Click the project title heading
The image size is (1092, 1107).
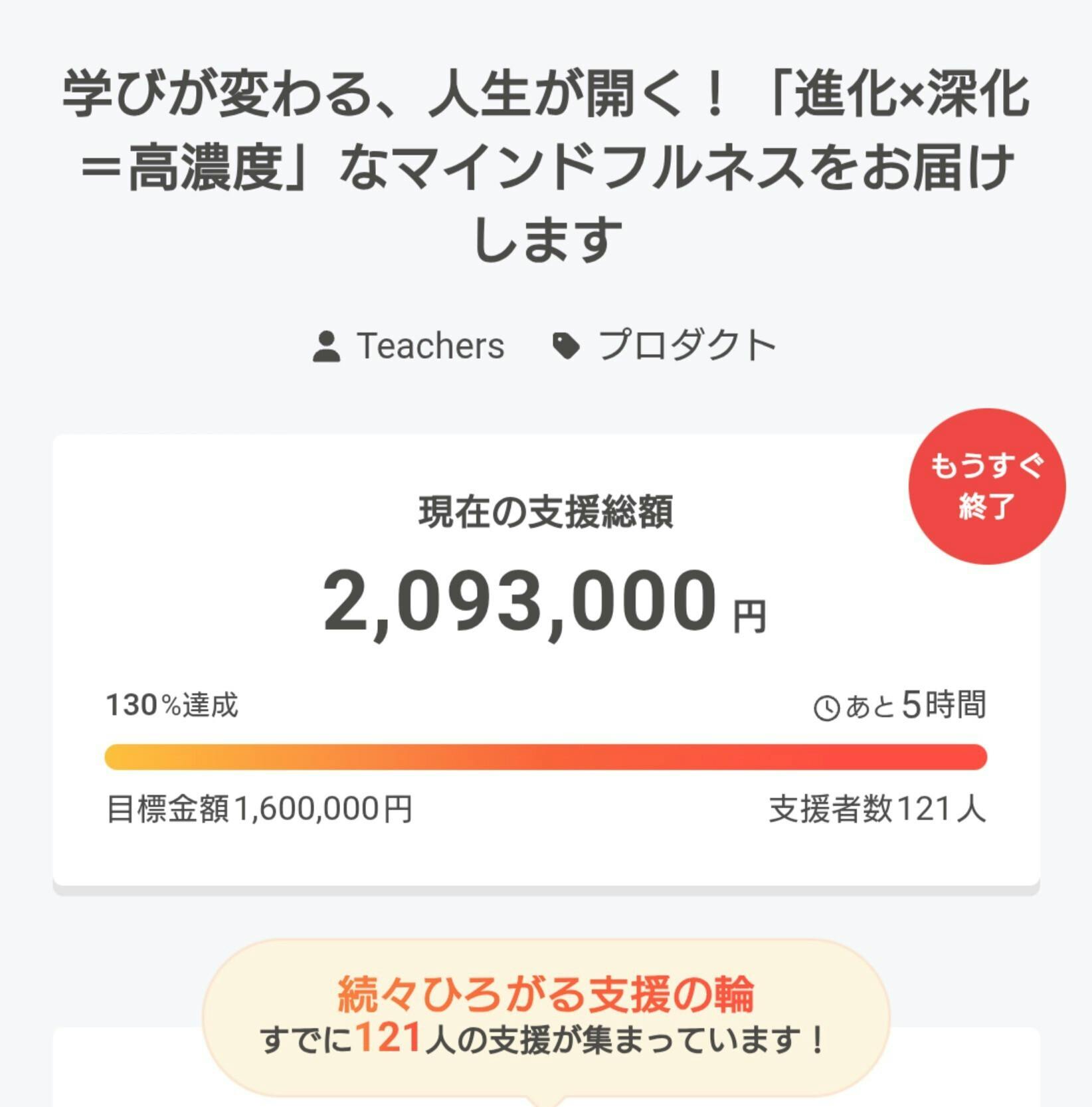tap(545, 166)
